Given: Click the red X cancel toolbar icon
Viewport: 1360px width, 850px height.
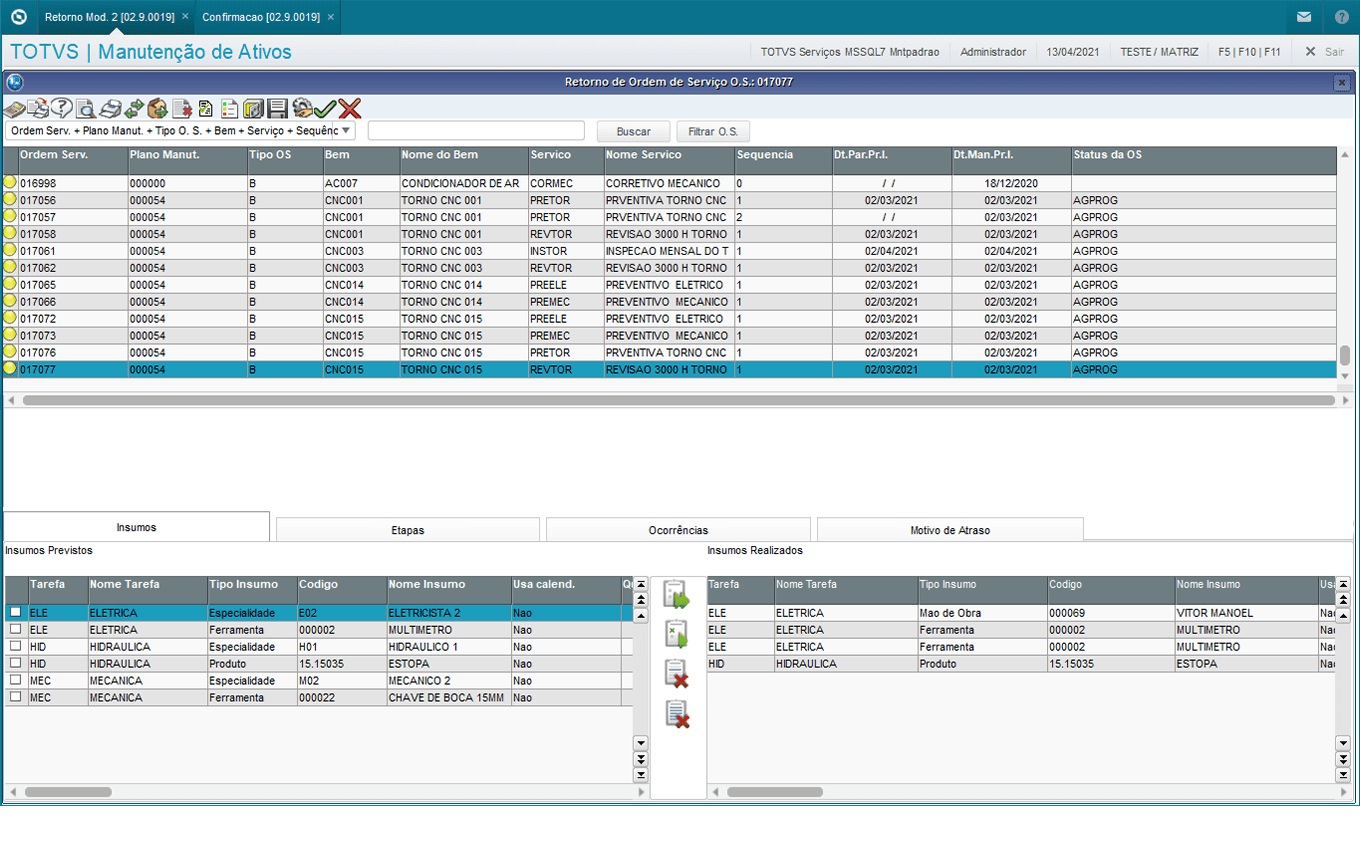Looking at the screenshot, I should coord(349,109).
